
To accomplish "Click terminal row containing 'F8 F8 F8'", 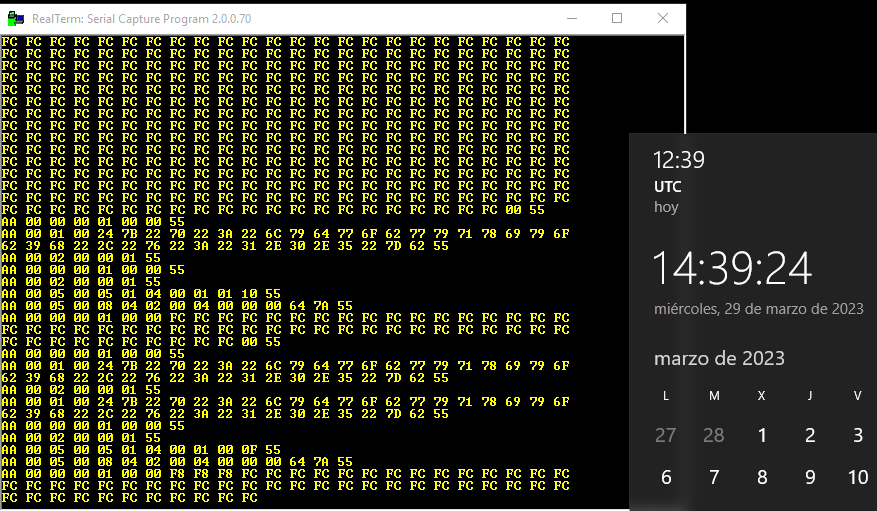I will pos(285,474).
